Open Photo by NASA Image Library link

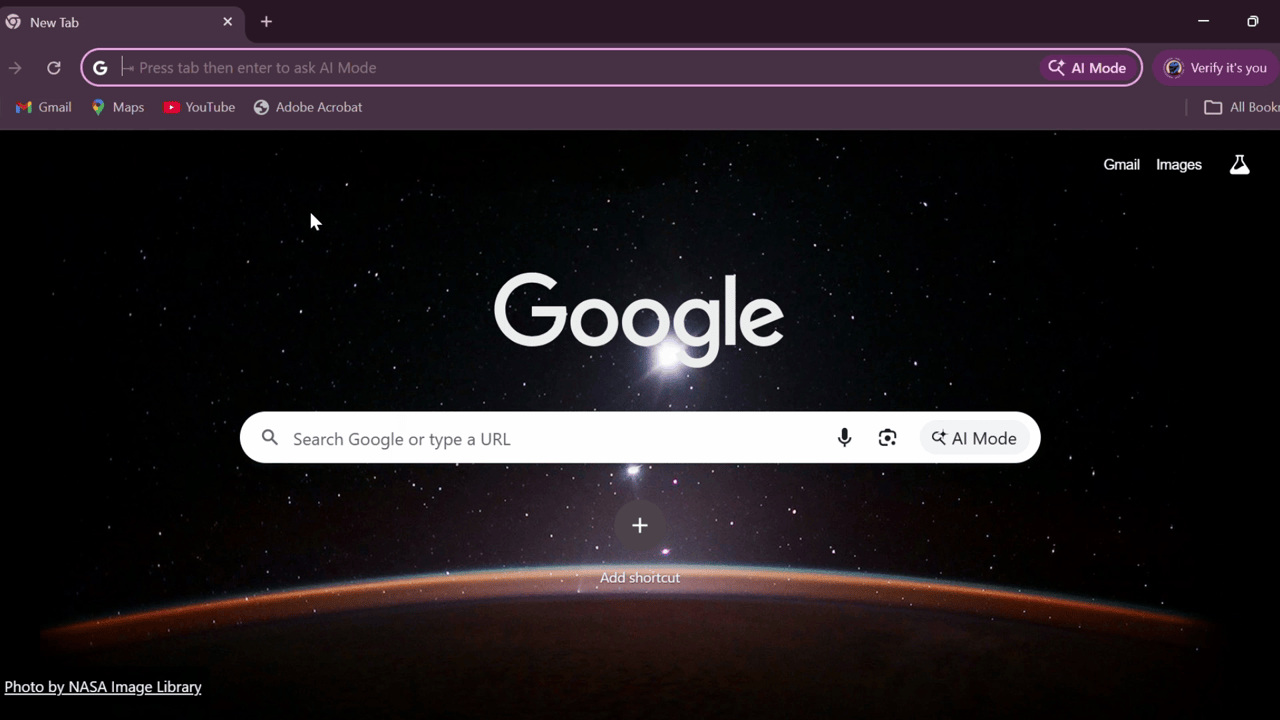point(103,687)
